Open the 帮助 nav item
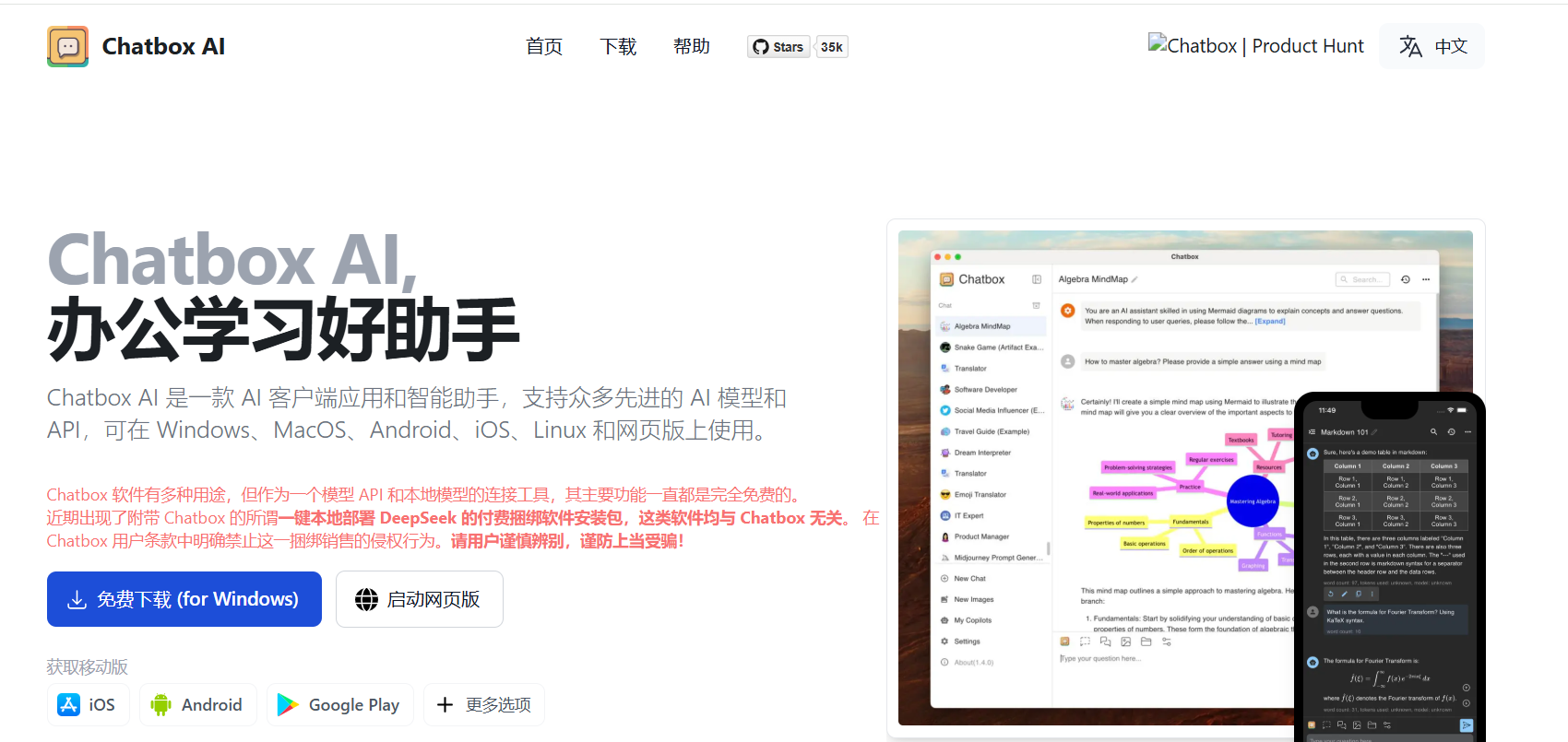The image size is (1568, 742). (692, 46)
